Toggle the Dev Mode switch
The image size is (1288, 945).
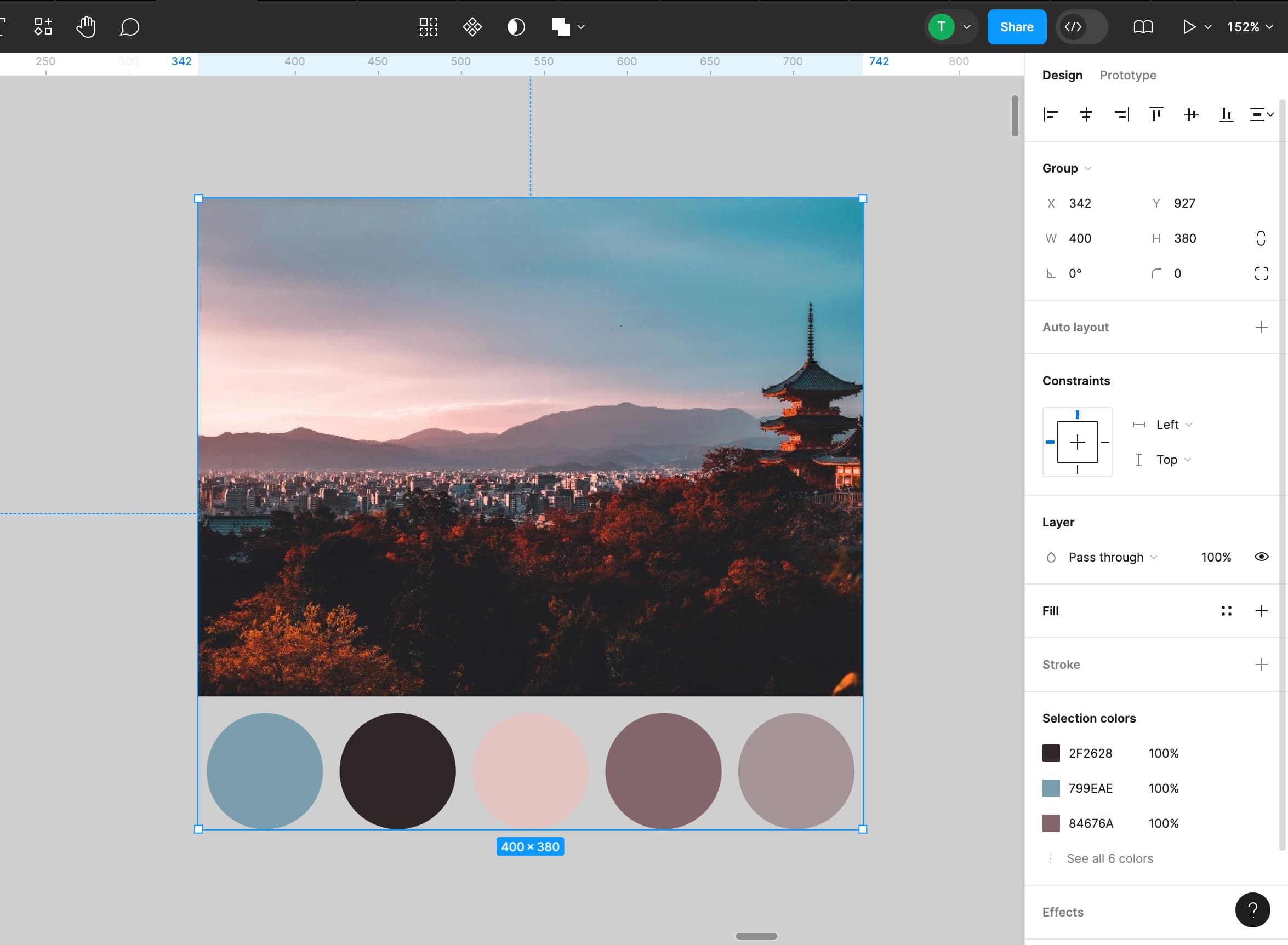[1081, 27]
